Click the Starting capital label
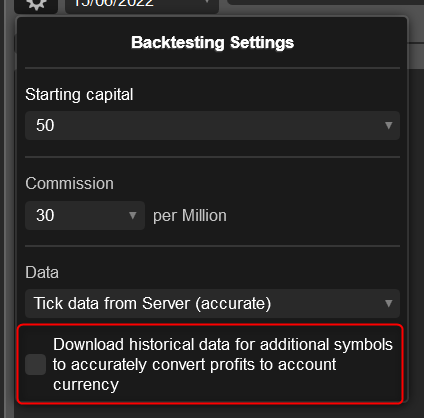 point(79,95)
